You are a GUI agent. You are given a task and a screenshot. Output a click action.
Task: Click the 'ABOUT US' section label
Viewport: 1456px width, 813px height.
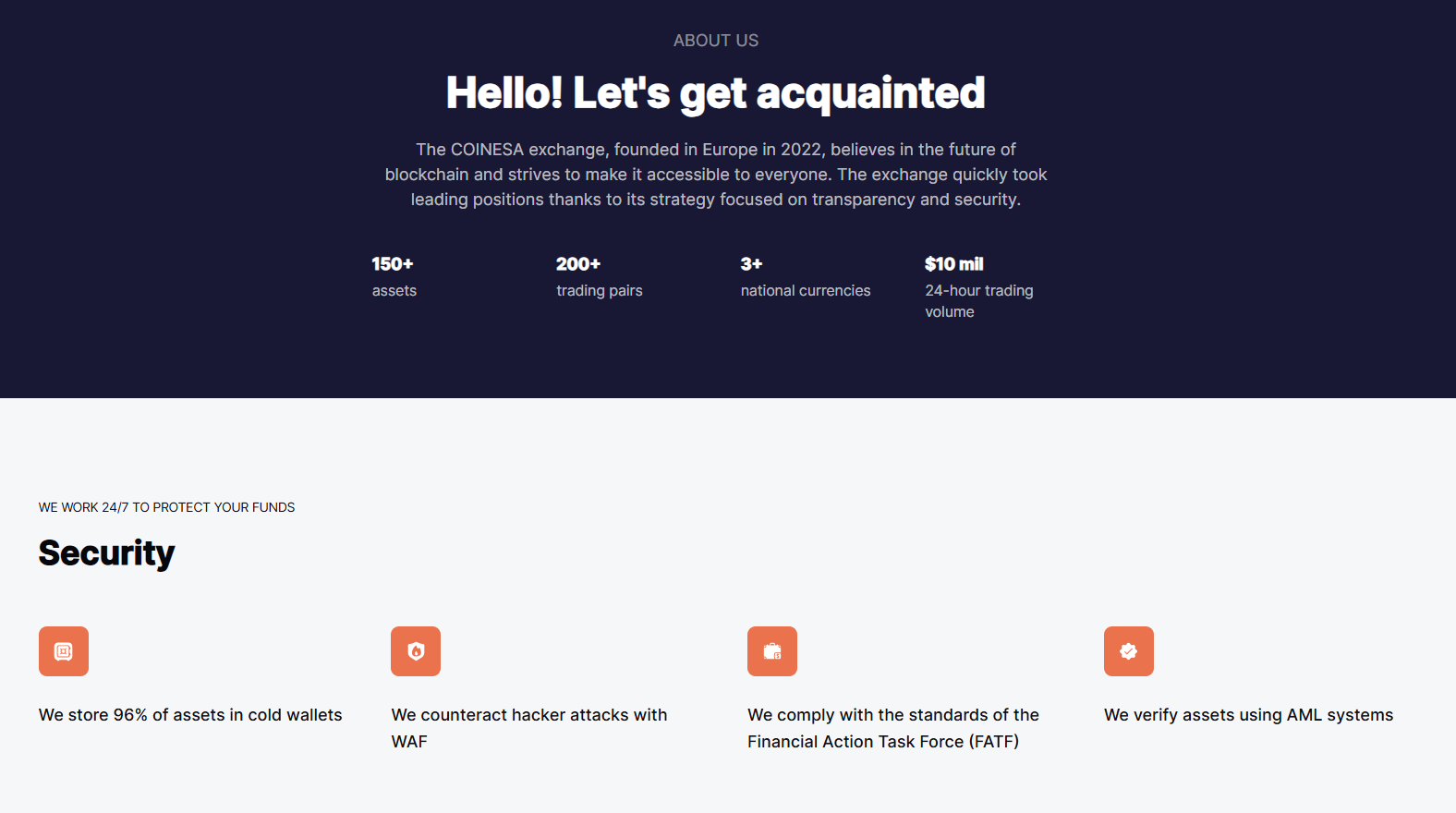(715, 41)
